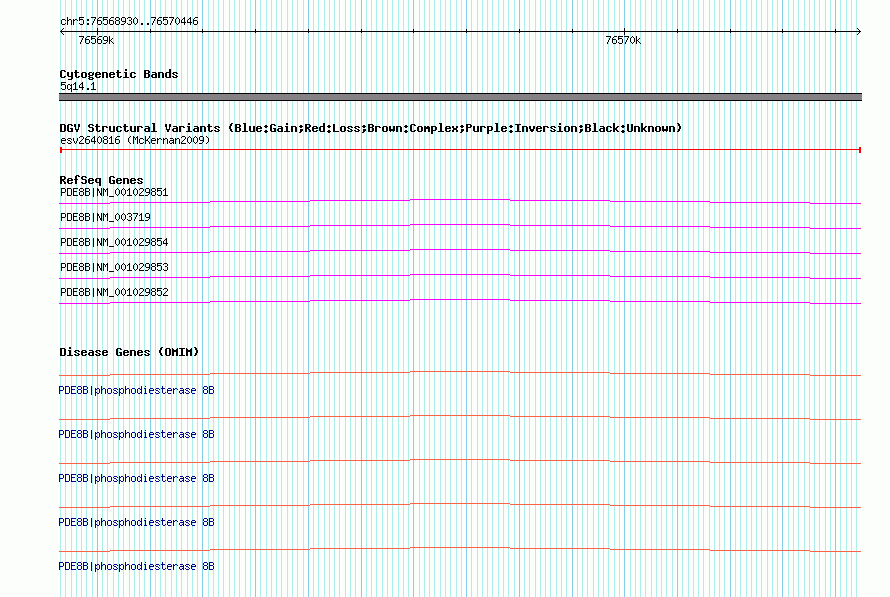Image resolution: width=890 pixels, height=597 pixels.
Task: Click the red esv2640816 loss variant line
Action: coord(460,150)
